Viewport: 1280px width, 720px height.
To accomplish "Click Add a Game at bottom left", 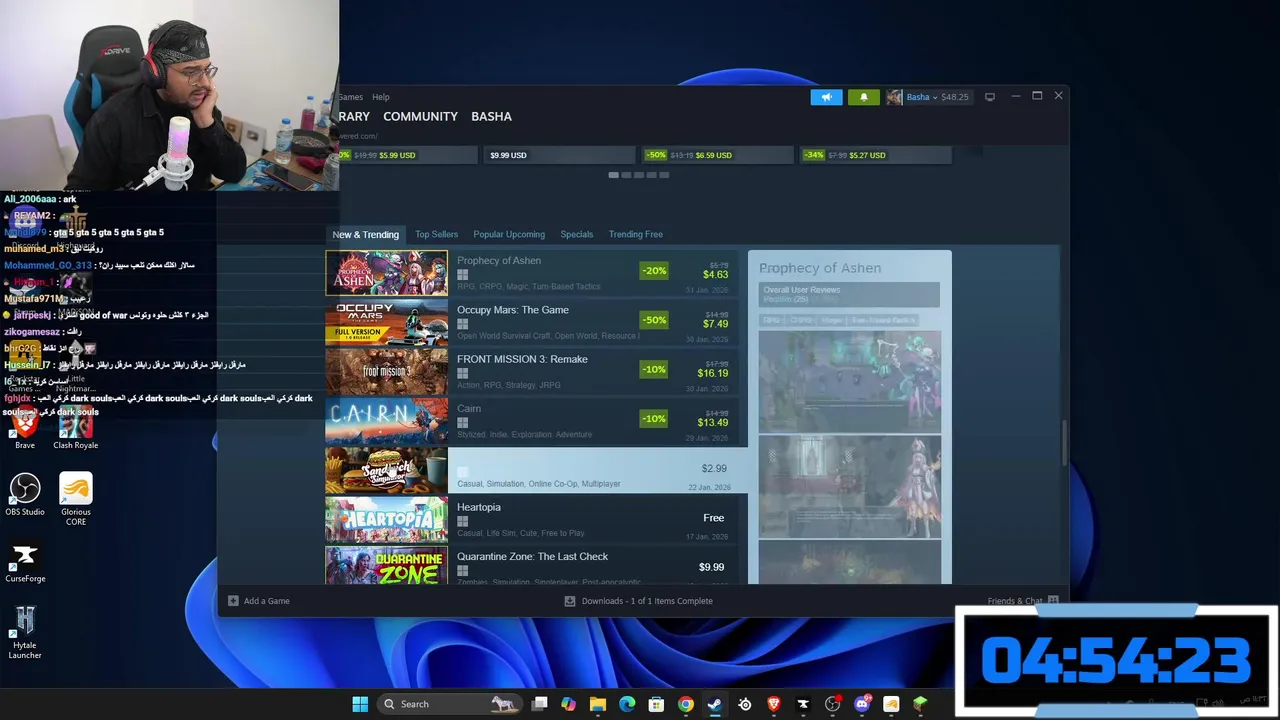I will 259,601.
